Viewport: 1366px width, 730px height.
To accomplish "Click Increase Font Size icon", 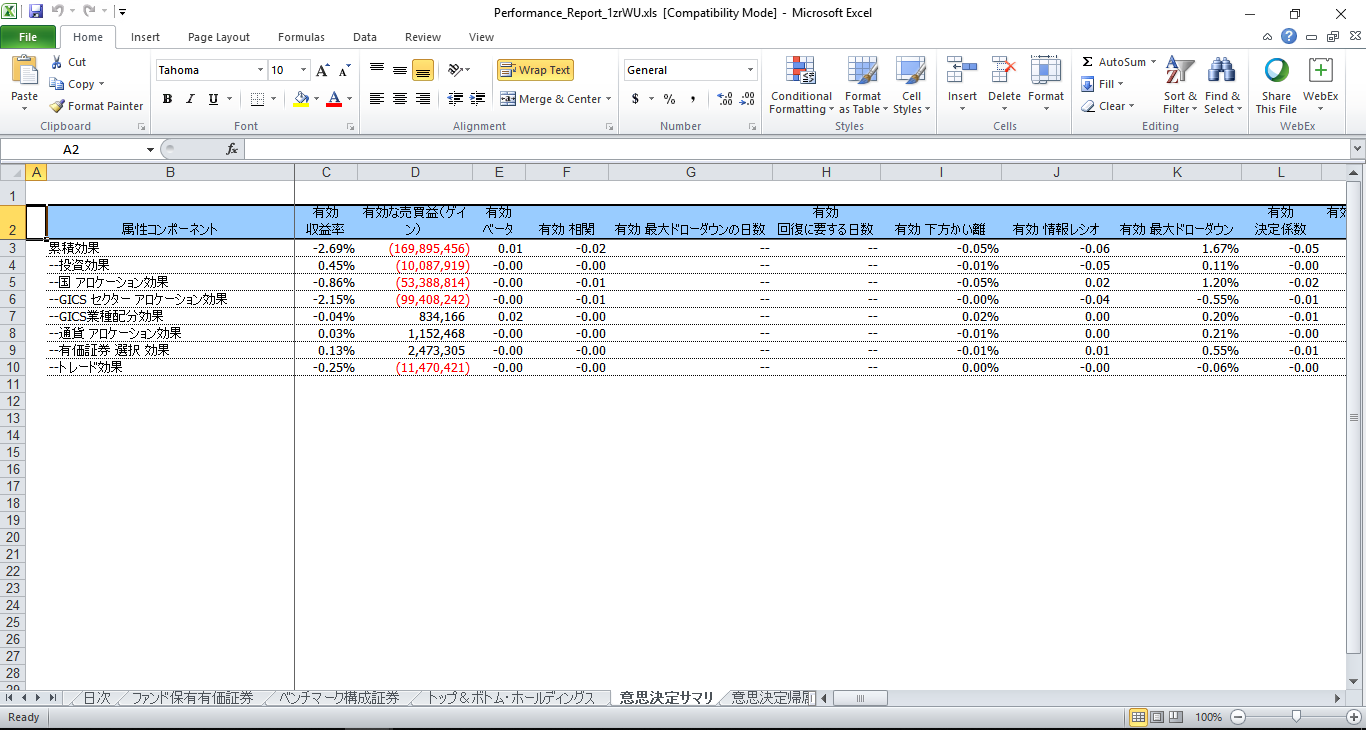I will pyautogui.click(x=322, y=71).
